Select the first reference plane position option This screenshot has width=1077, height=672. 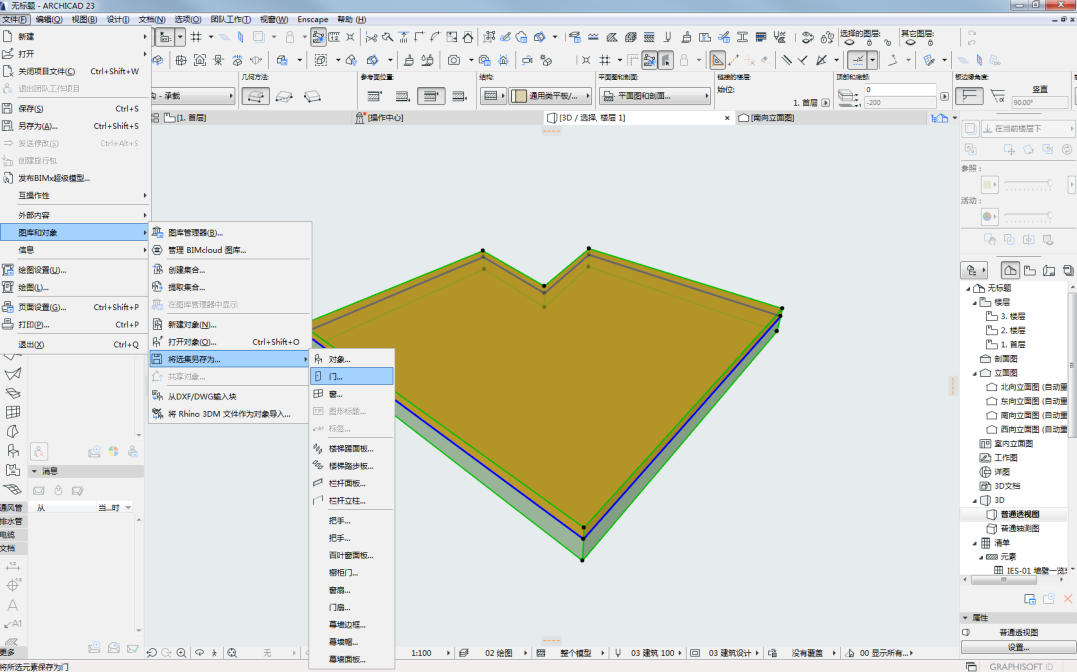coord(374,96)
